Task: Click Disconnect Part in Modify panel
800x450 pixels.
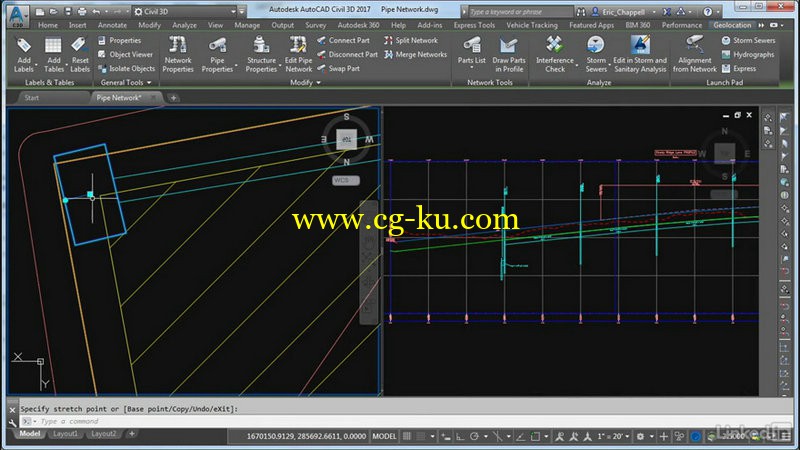Action: 347,54
